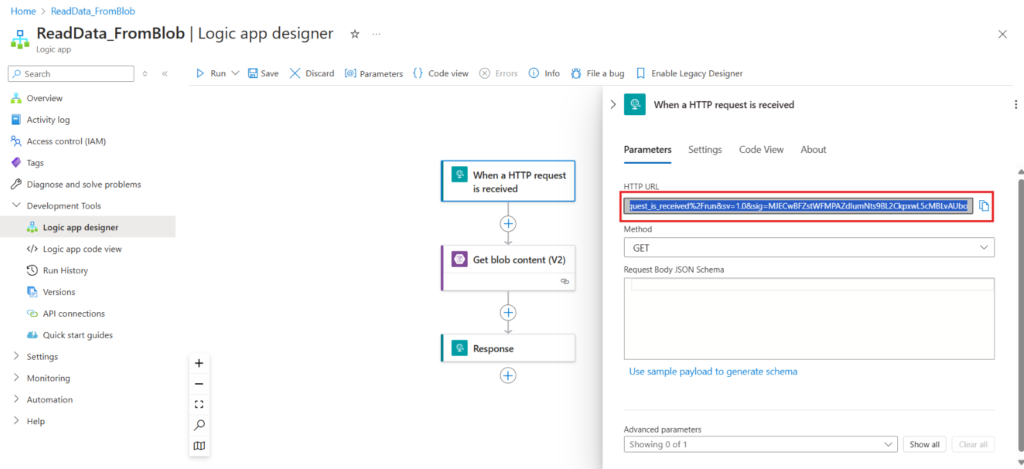Click Clear all button
The height and width of the screenshot is (469, 1024).
click(x=973, y=444)
